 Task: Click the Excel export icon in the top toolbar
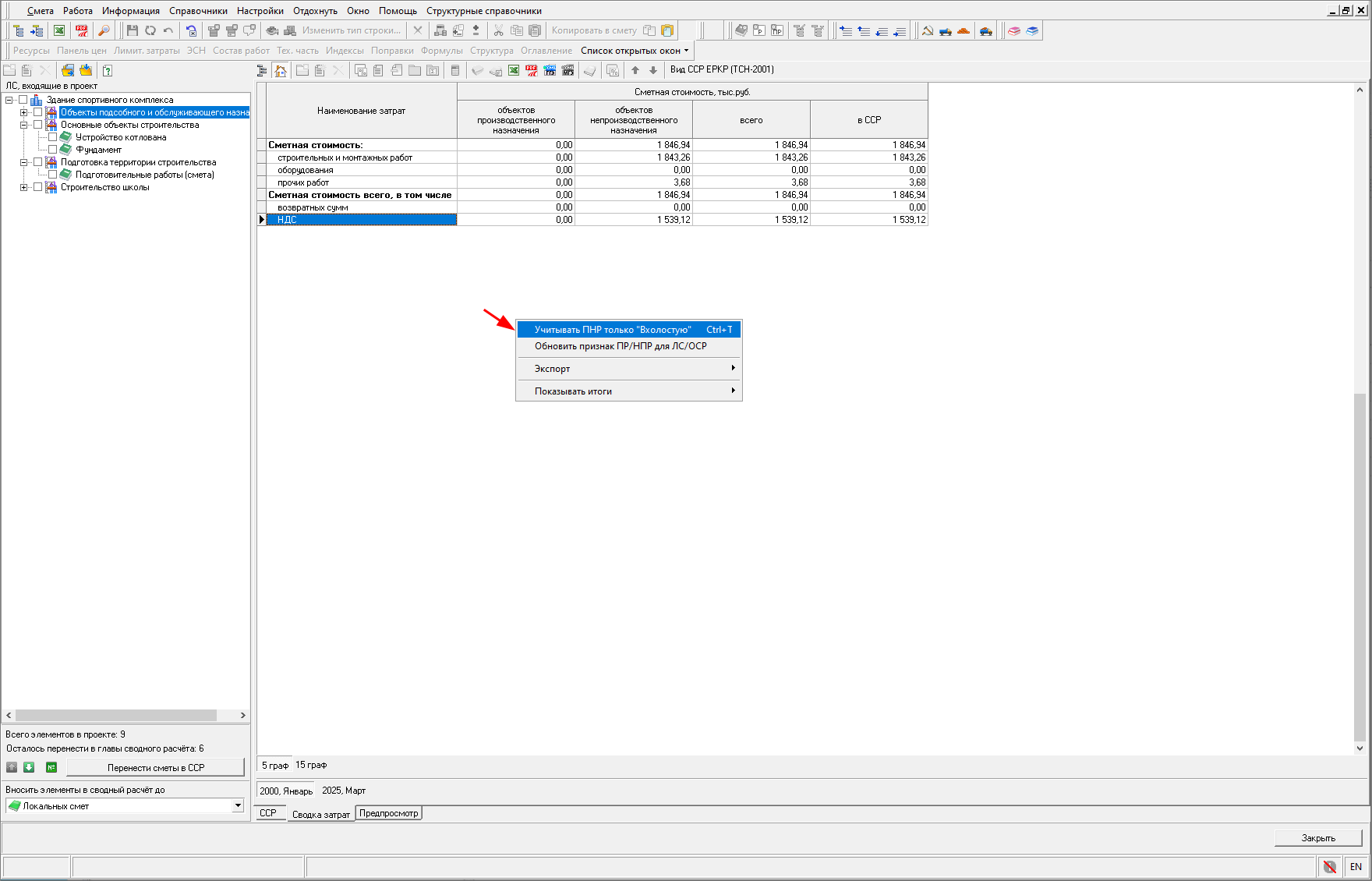[59, 30]
